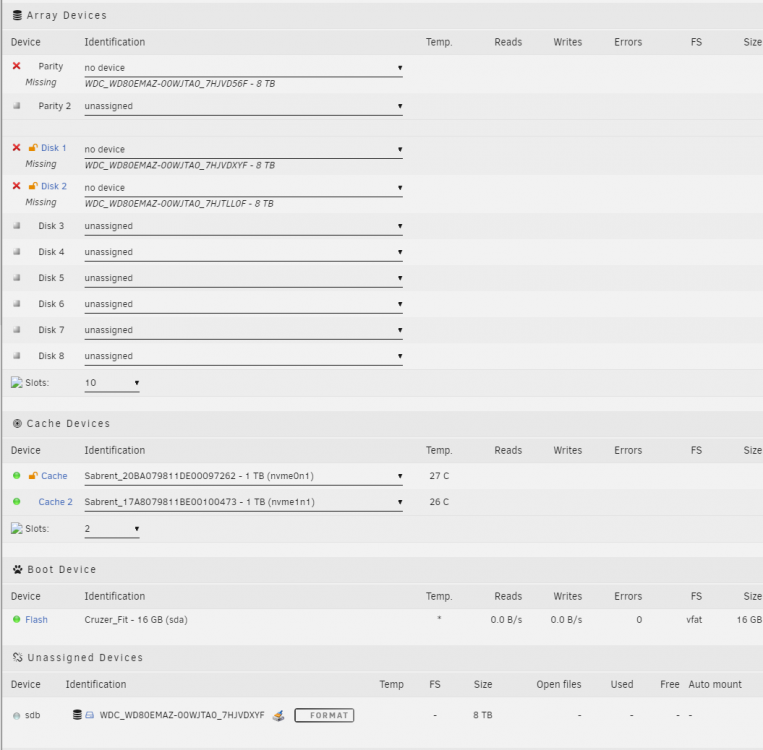Click the disk stack icon in the sdb row
Image resolution: width=763 pixels, height=750 pixels.
click(77, 714)
